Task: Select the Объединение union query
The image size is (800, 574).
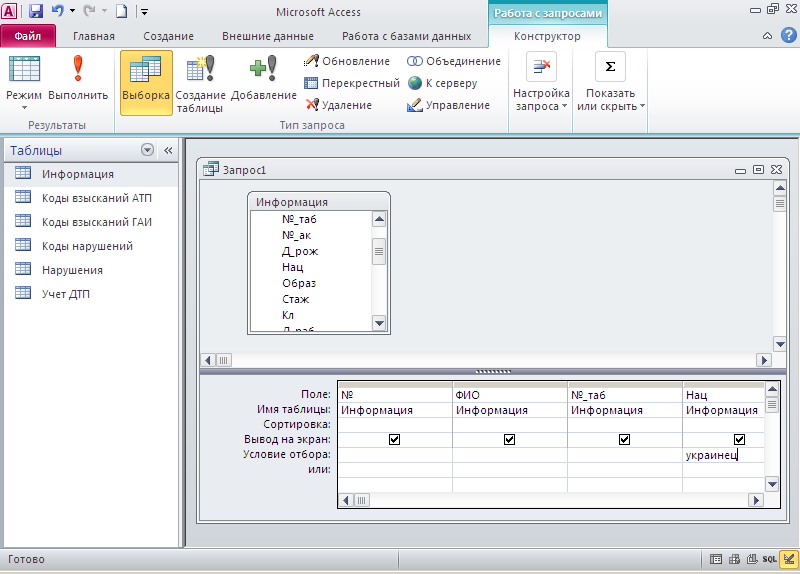Action: [x=454, y=61]
